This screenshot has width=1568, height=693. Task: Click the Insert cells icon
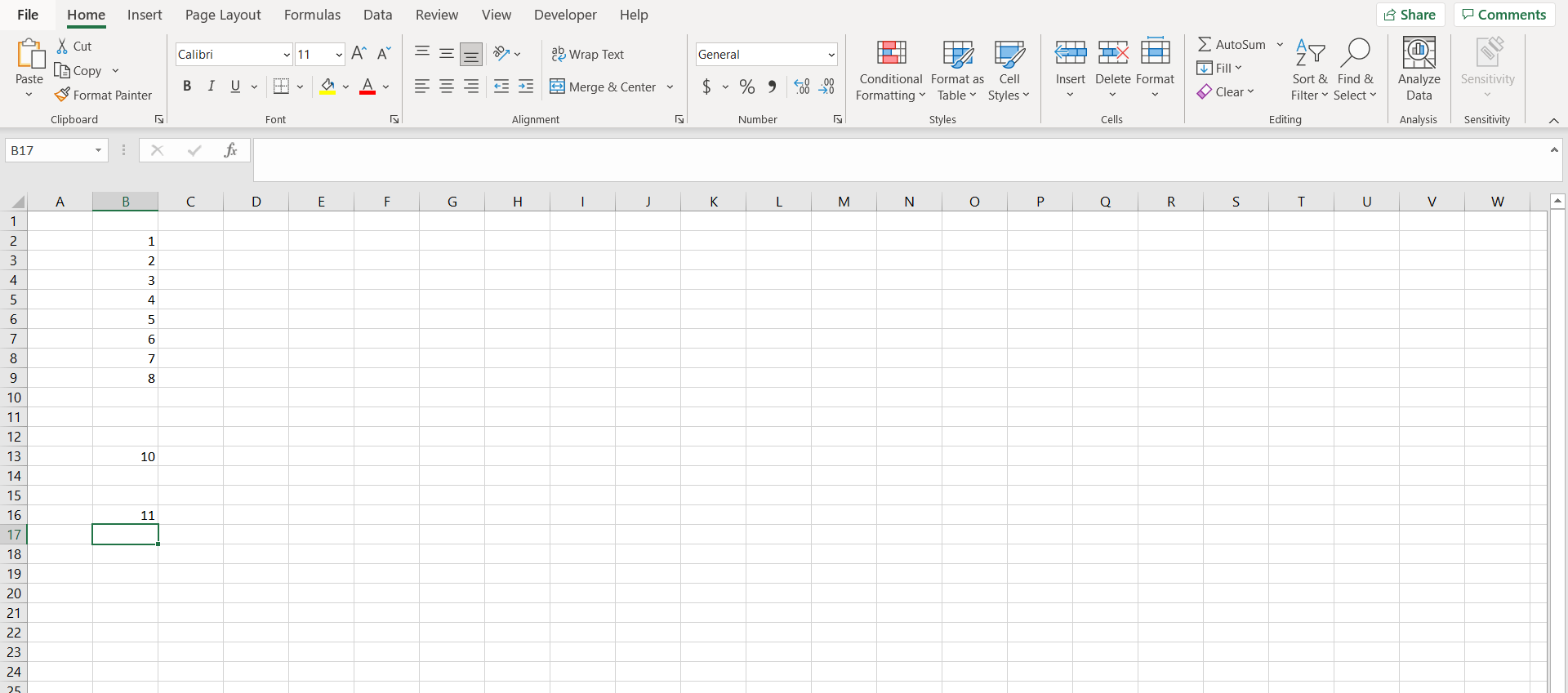click(1070, 53)
